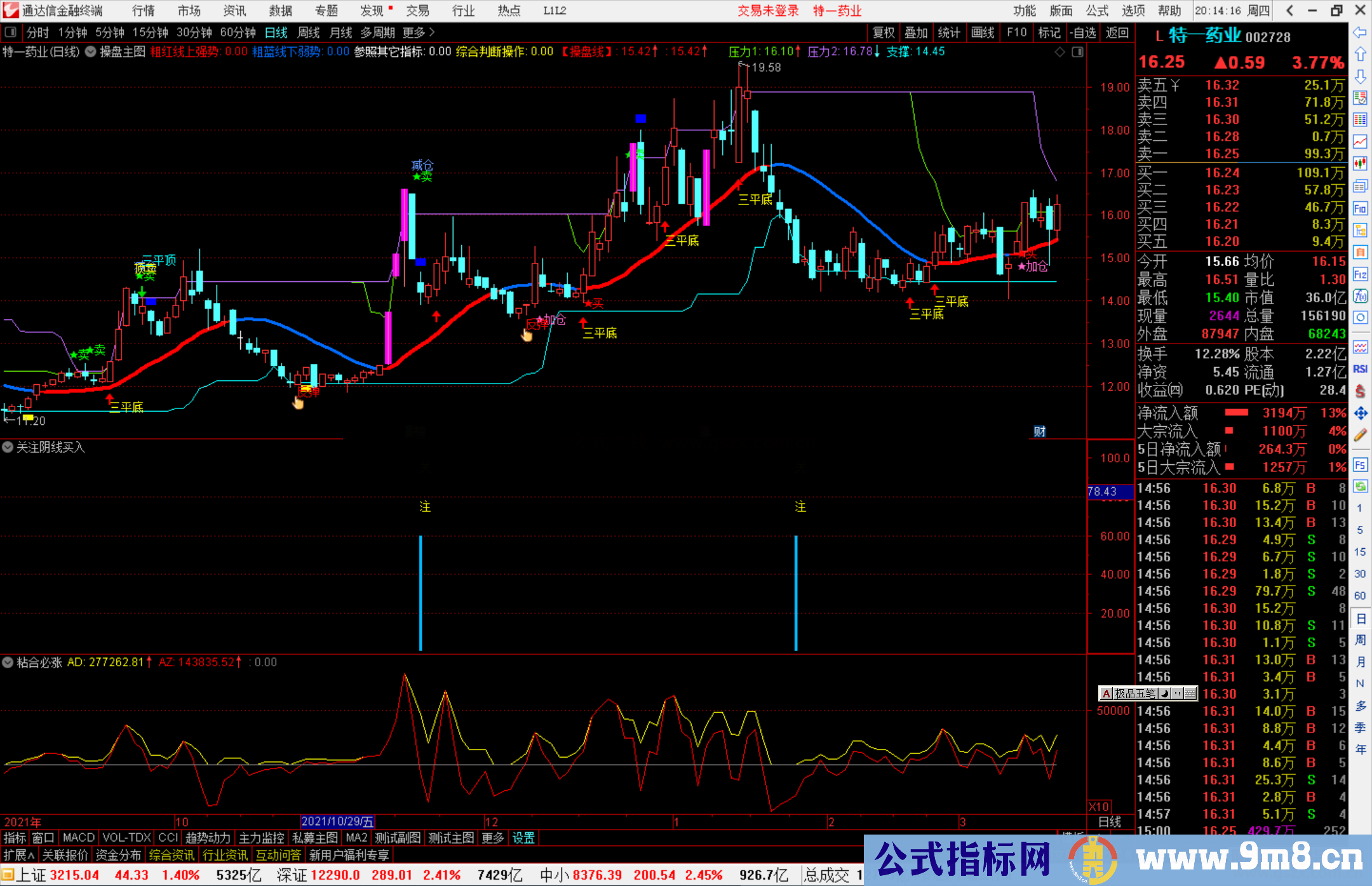This screenshot has width=1372, height=886.
Task: Click the f(x) formula icon in sidebar
Action: 1360,296
